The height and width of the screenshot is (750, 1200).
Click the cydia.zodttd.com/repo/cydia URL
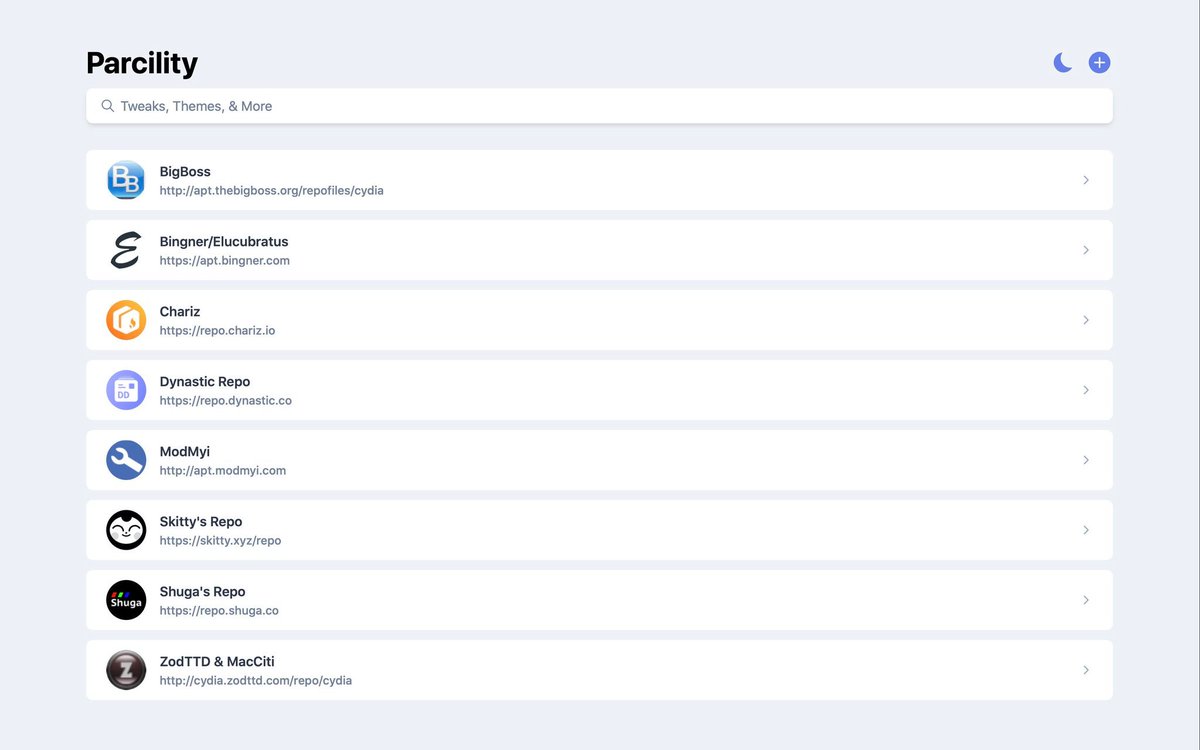click(256, 680)
